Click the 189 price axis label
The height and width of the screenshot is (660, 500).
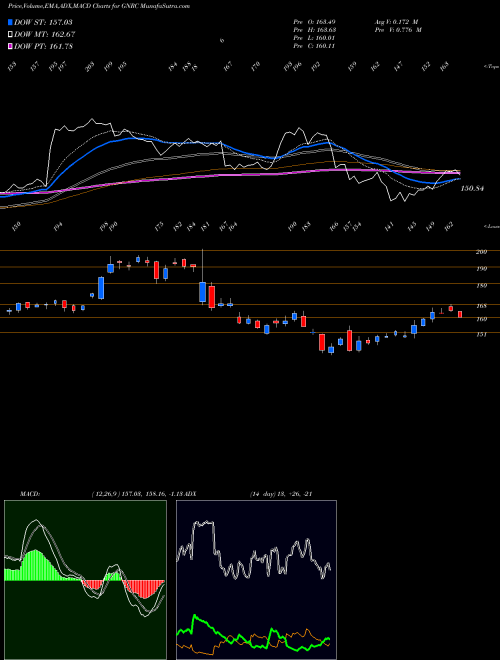(481, 285)
